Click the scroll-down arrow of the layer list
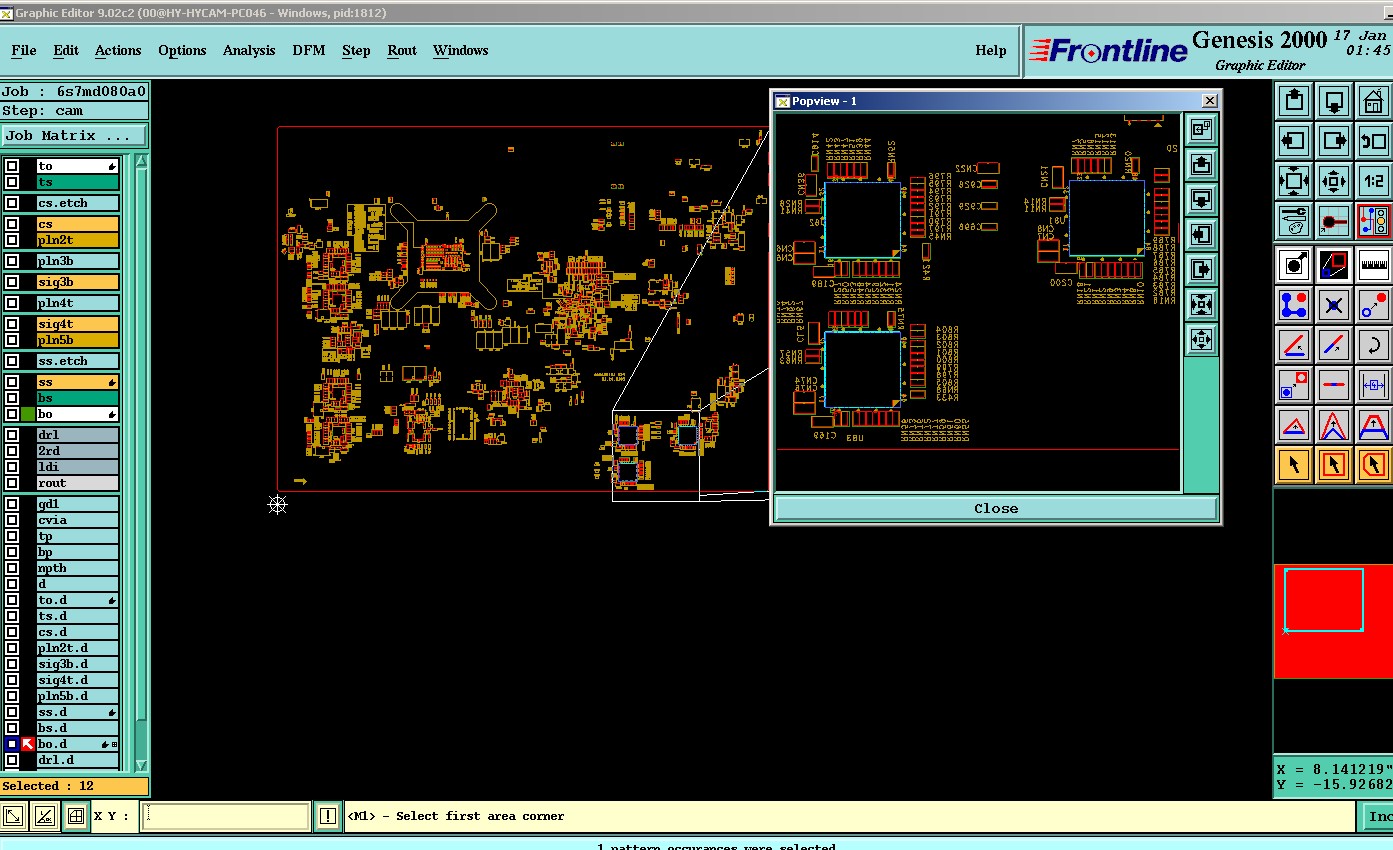Screen dimensions: 1393x850 point(142,765)
